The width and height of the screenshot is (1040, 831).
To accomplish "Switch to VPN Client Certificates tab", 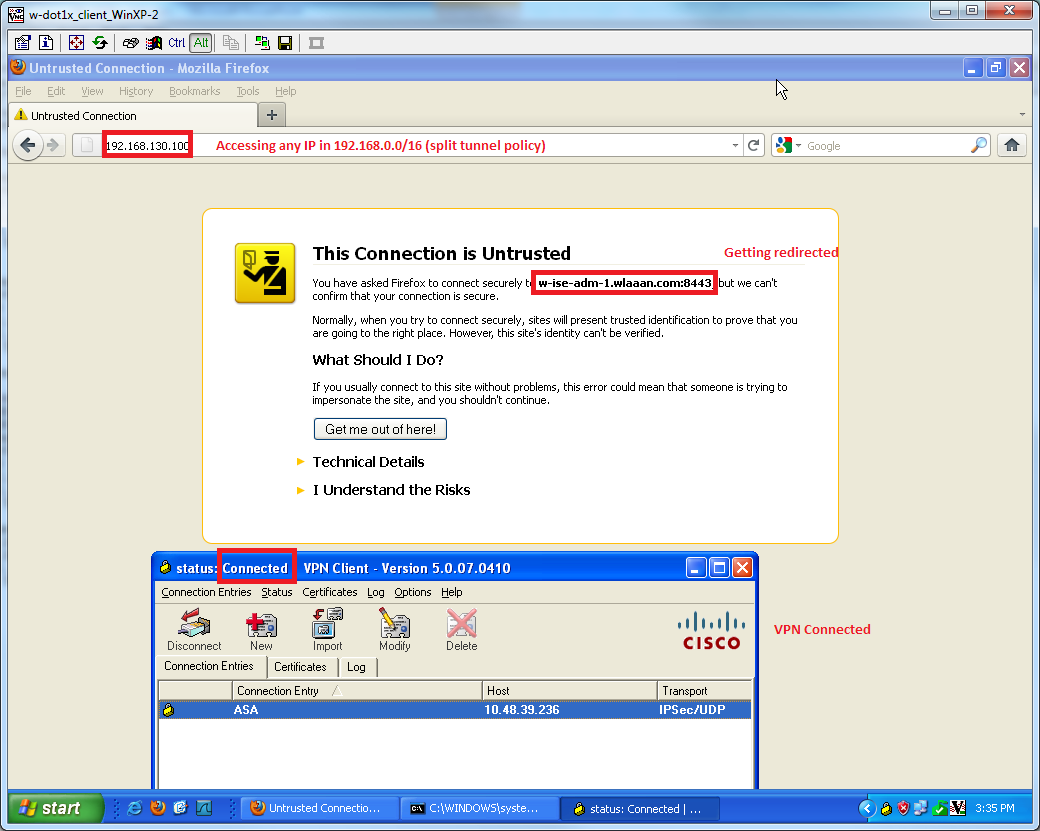I will point(300,667).
